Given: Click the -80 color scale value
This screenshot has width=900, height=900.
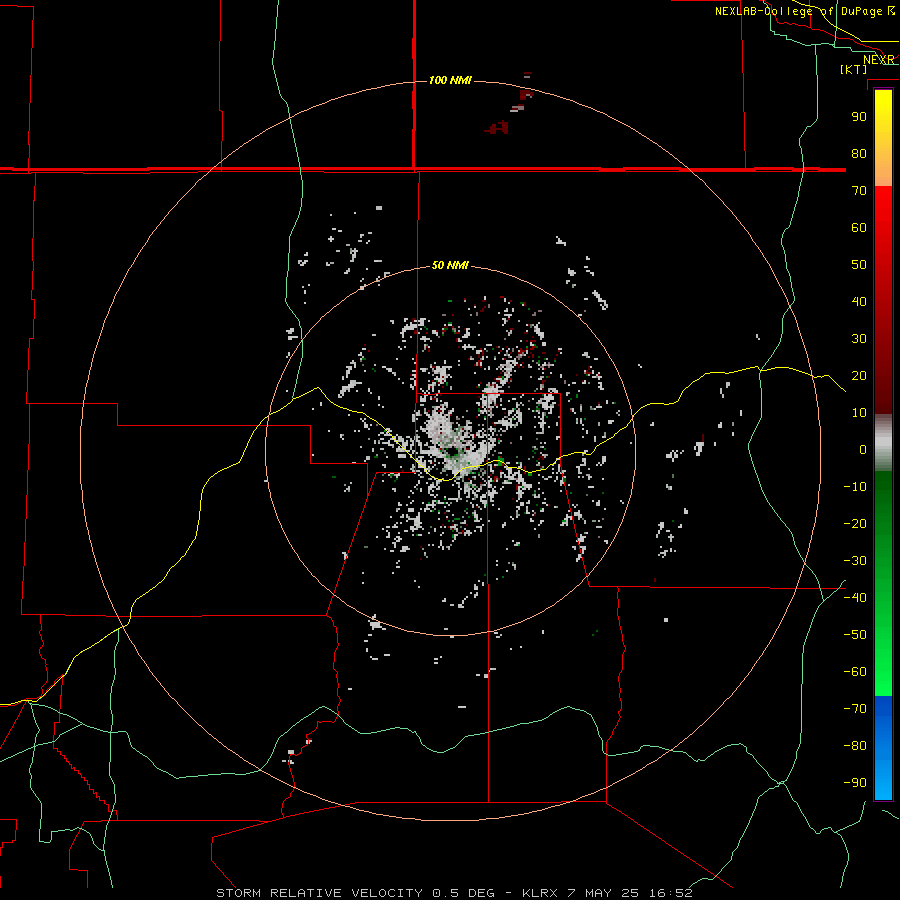Looking at the screenshot, I should pos(855,746).
